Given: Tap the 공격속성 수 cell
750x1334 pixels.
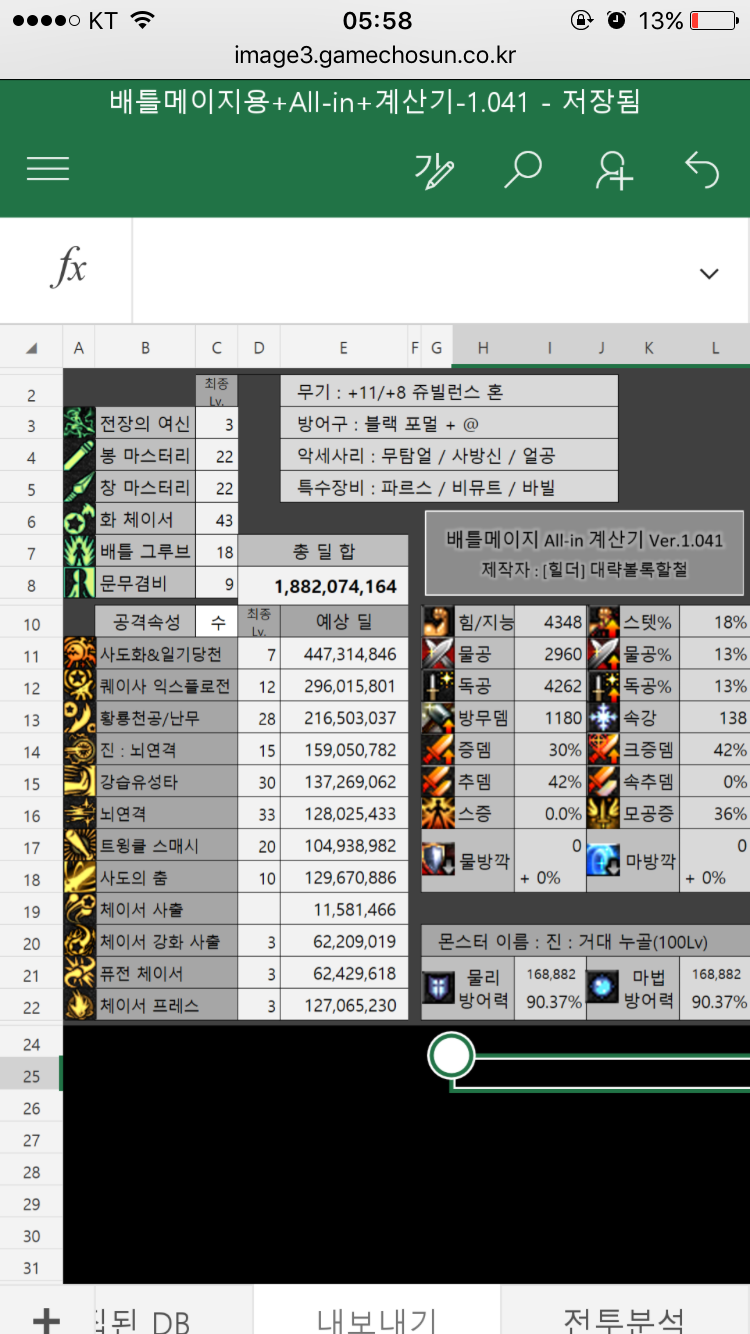Looking at the screenshot, I should [217, 622].
